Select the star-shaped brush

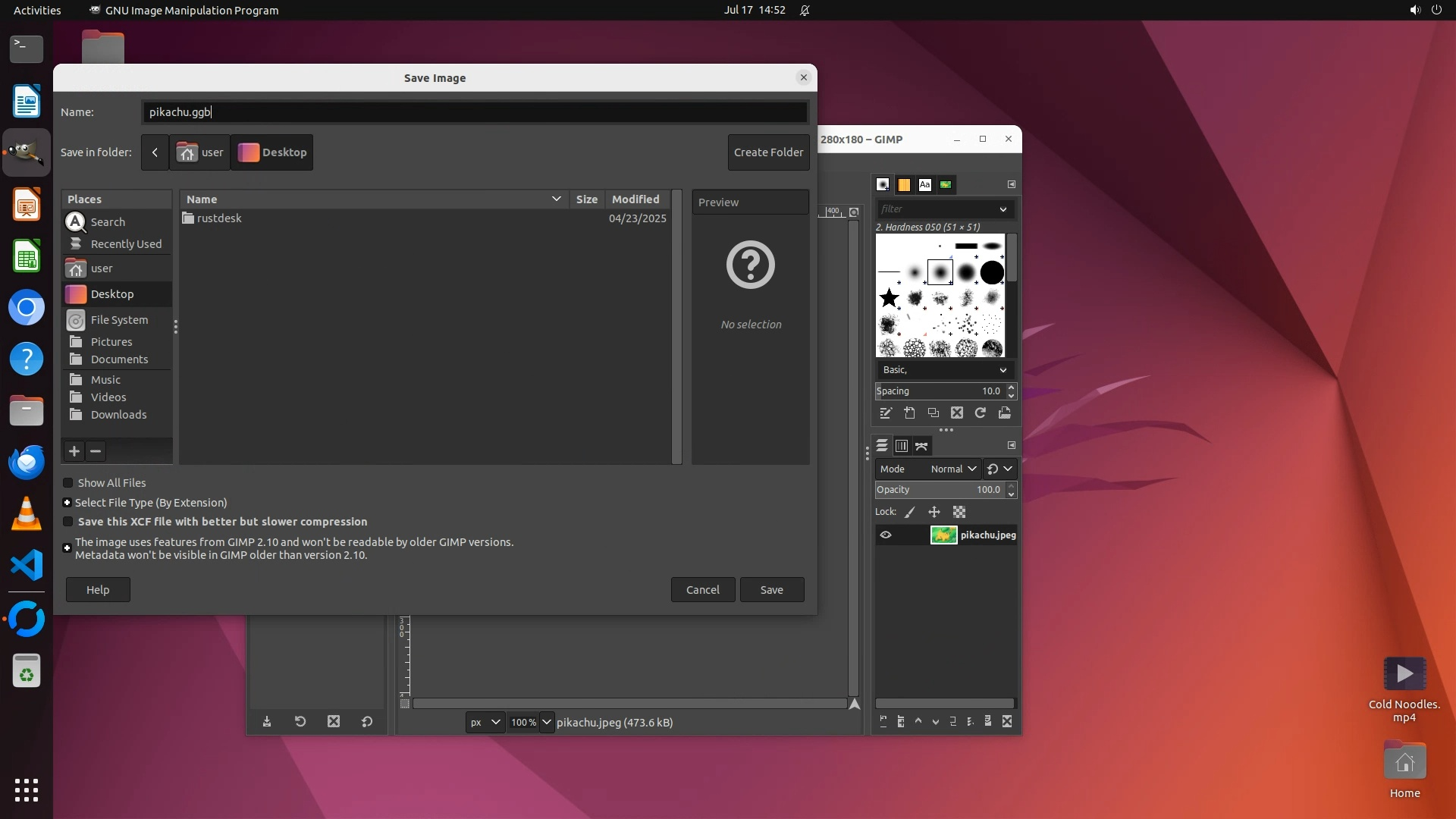pos(889,298)
